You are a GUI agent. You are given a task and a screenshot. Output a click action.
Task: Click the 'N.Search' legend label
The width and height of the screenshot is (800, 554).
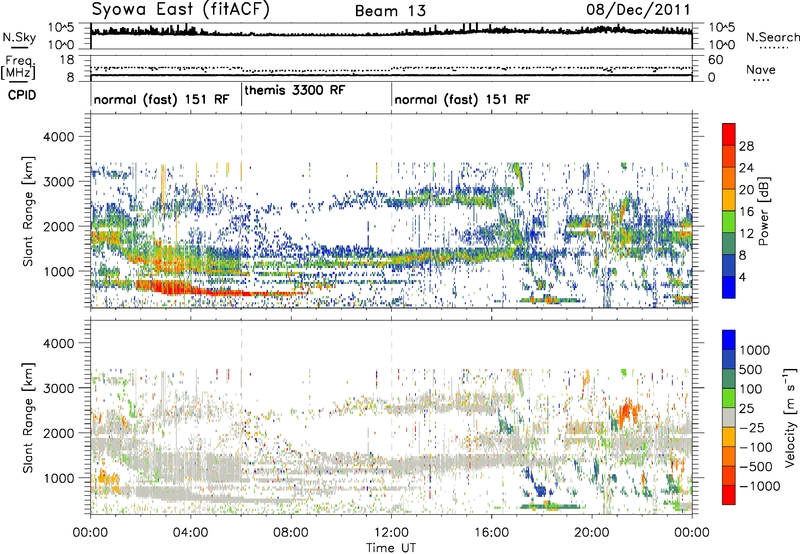click(x=773, y=37)
